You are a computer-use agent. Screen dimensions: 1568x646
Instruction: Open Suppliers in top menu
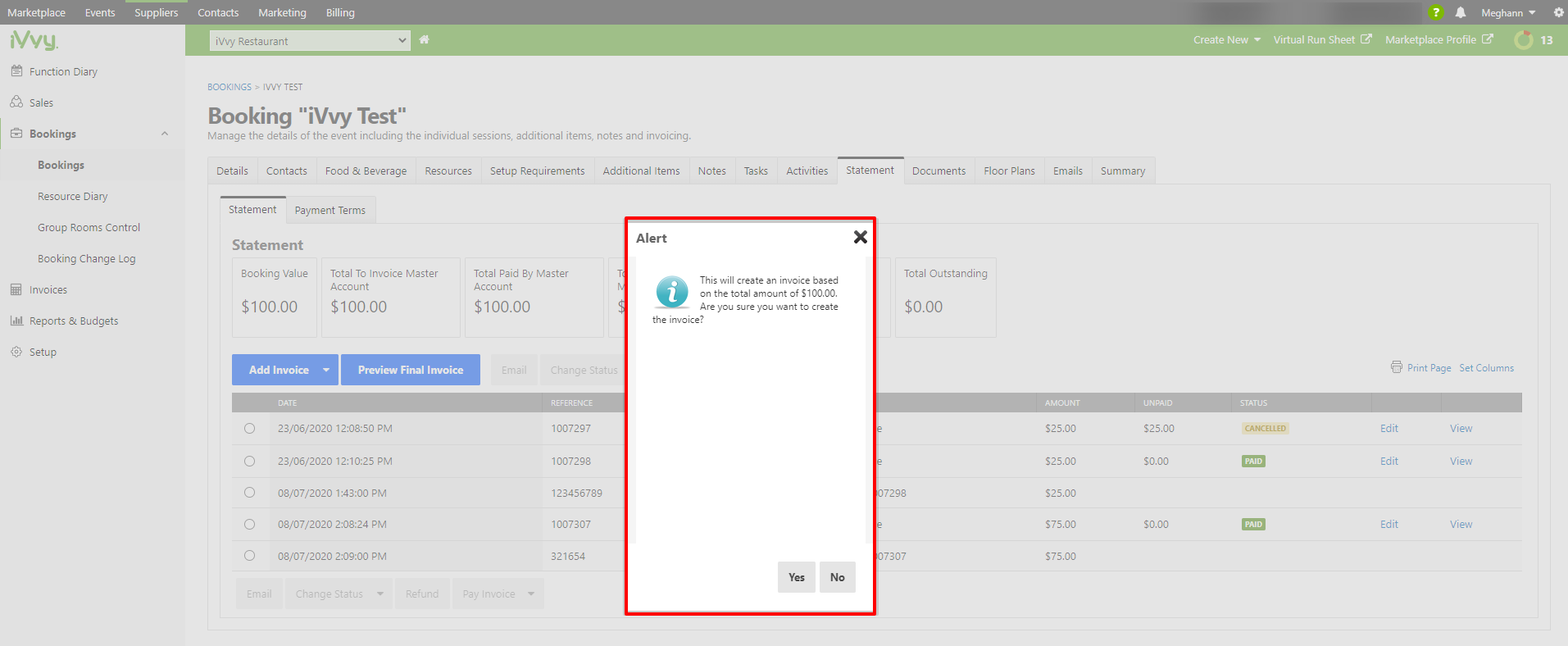pyautogui.click(x=156, y=12)
